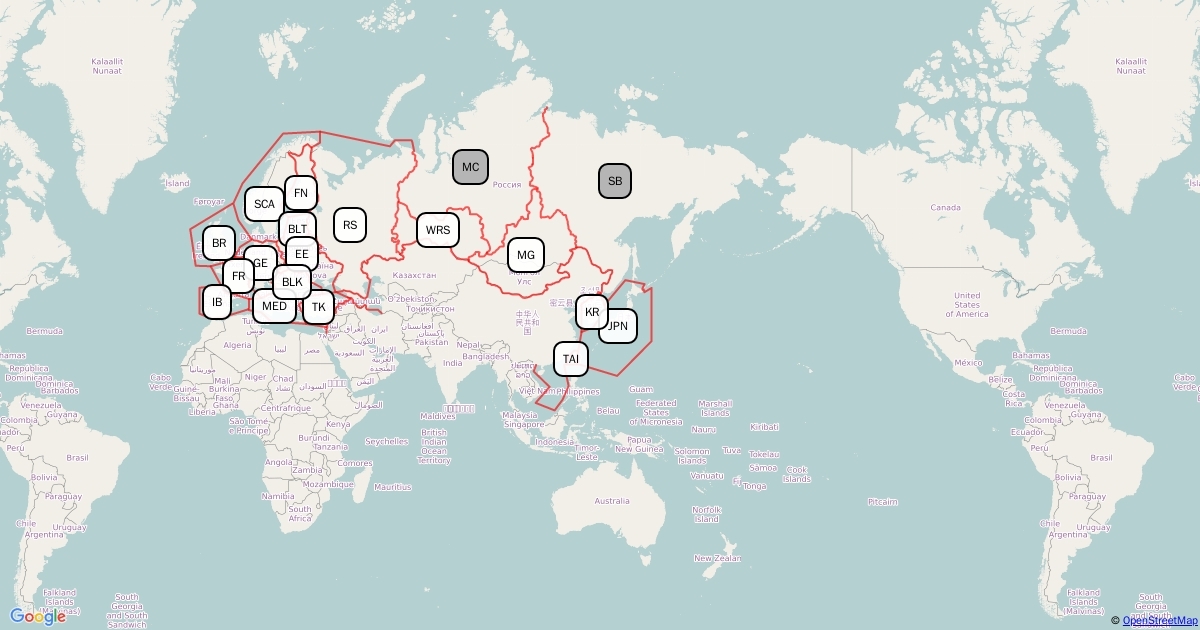Click the Google logo
The image size is (1200, 630).
click(x=38, y=617)
